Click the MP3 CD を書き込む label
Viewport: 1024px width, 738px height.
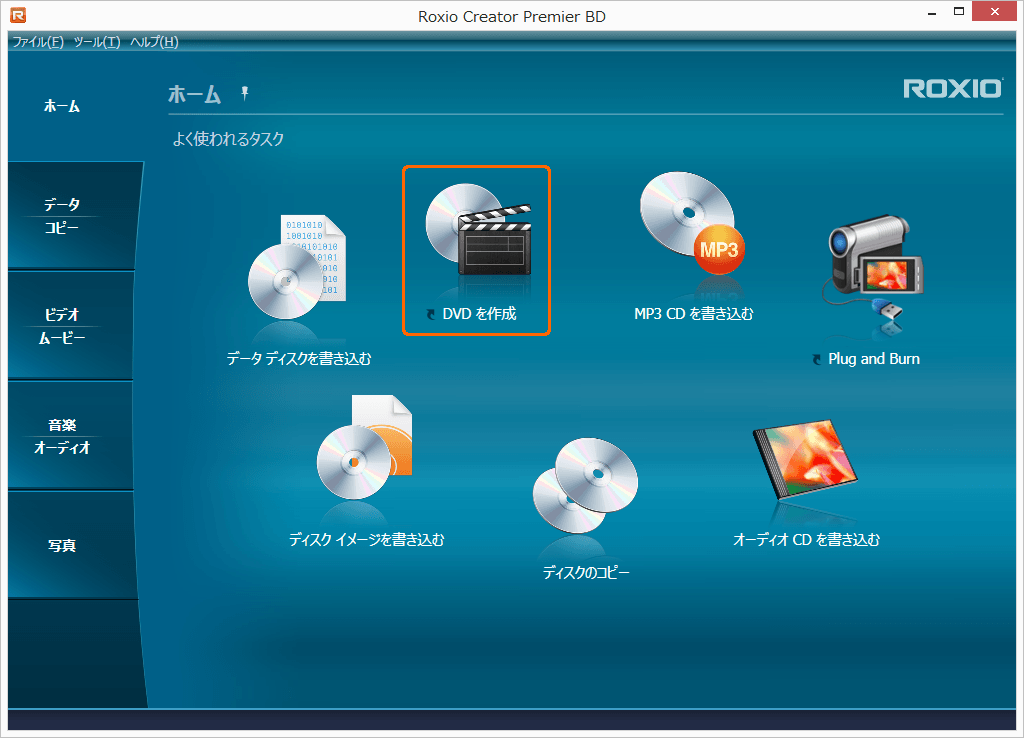(694, 314)
